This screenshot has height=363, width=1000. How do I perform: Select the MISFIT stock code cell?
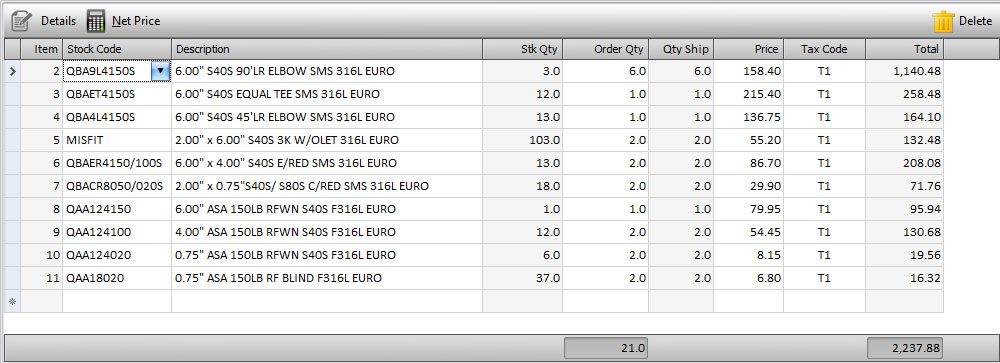tap(117, 140)
